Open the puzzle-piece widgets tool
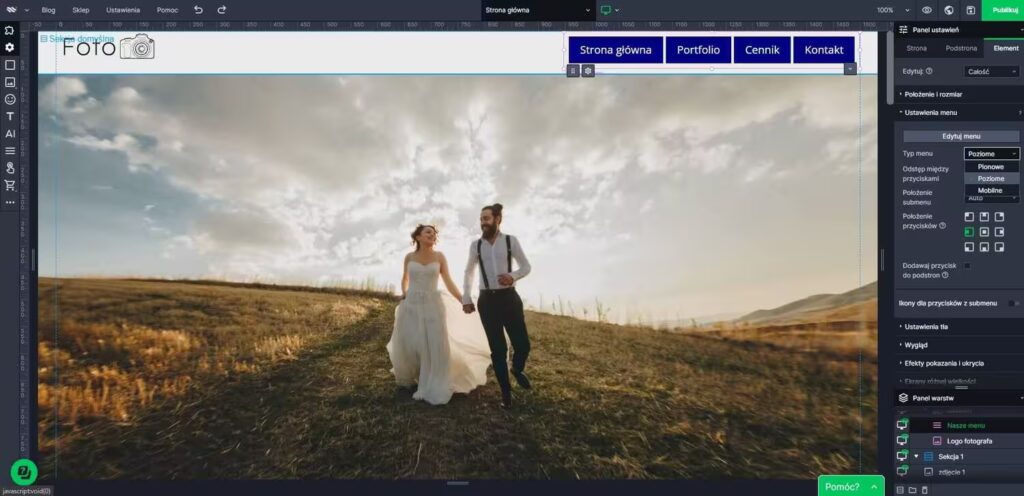1024x496 pixels. (x=10, y=30)
